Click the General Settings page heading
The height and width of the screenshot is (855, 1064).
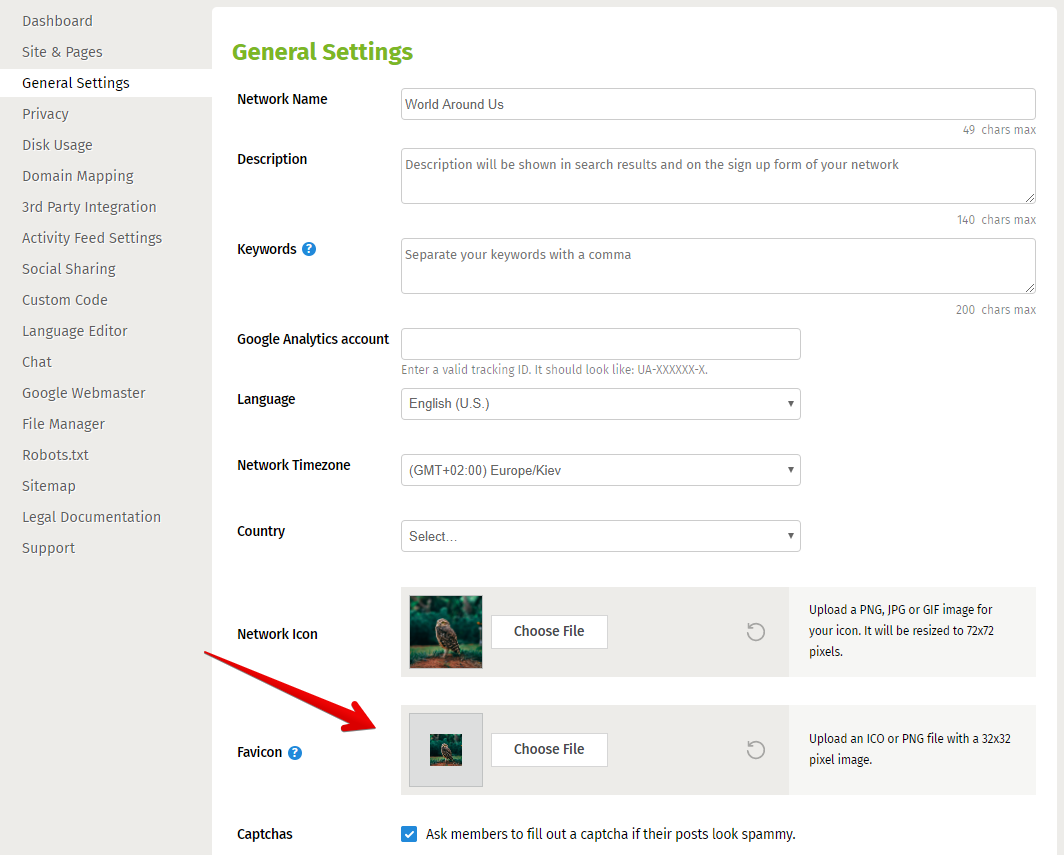coord(322,52)
